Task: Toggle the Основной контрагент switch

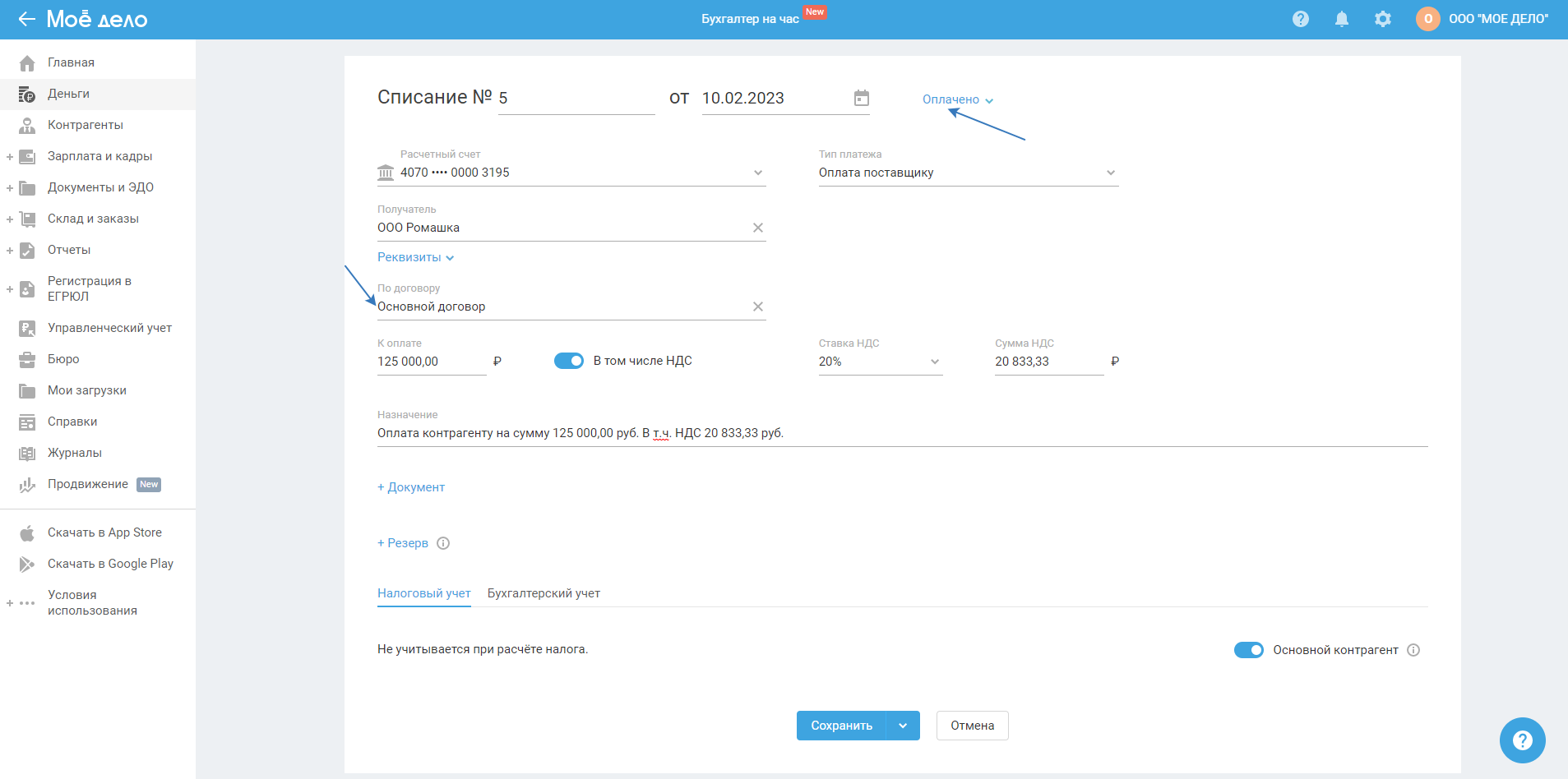Action: [x=1249, y=650]
